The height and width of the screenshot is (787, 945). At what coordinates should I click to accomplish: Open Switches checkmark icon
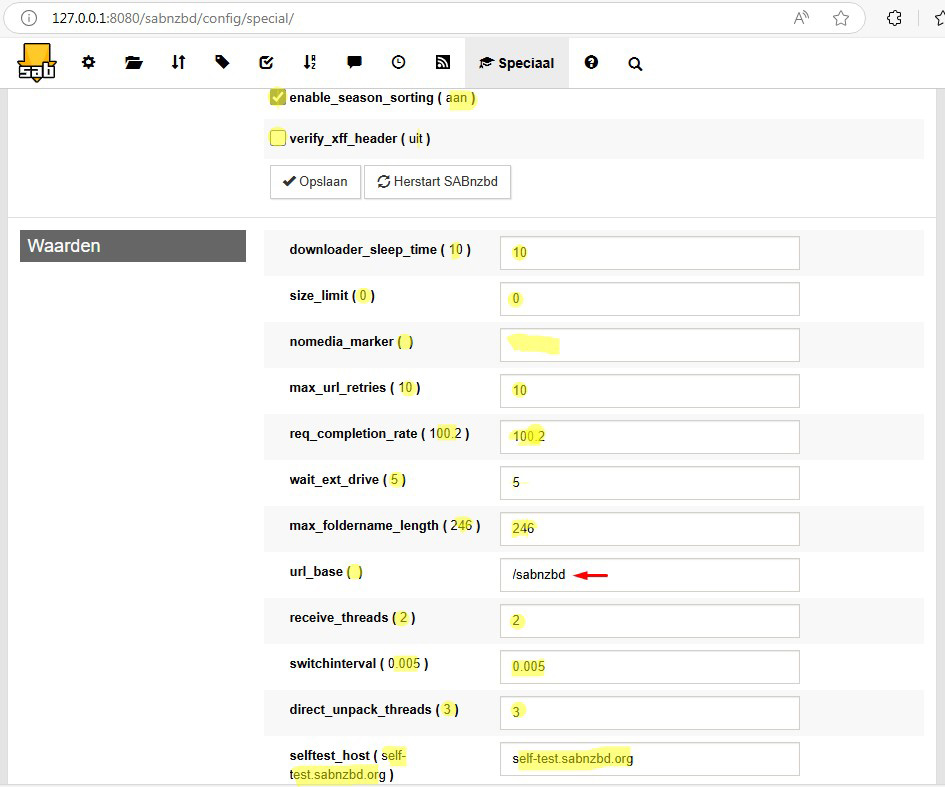266,62
